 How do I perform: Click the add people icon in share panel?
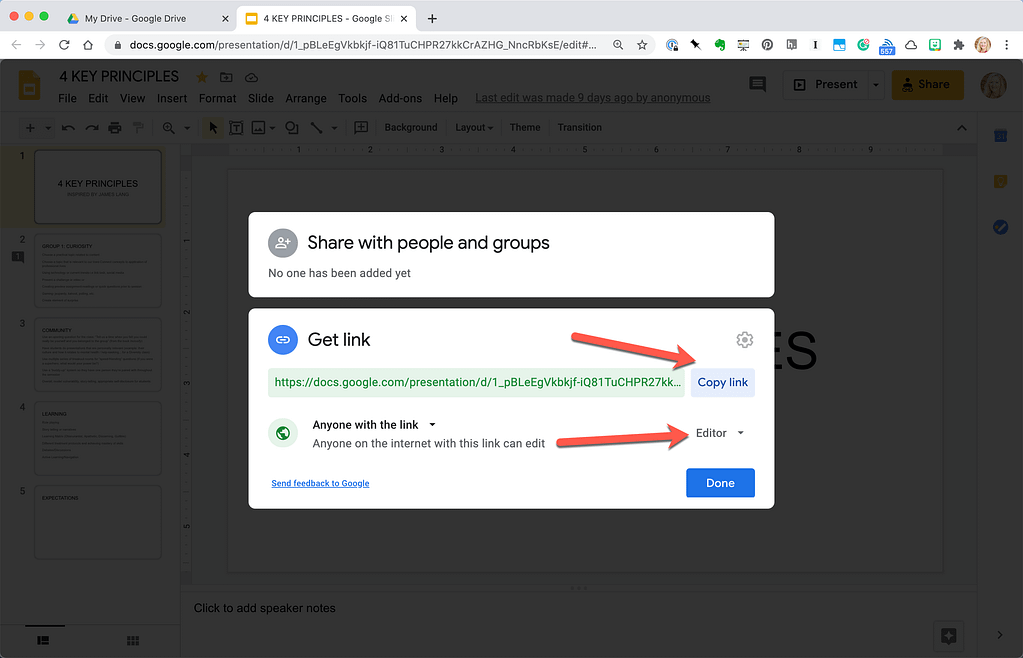pos(283,243)
